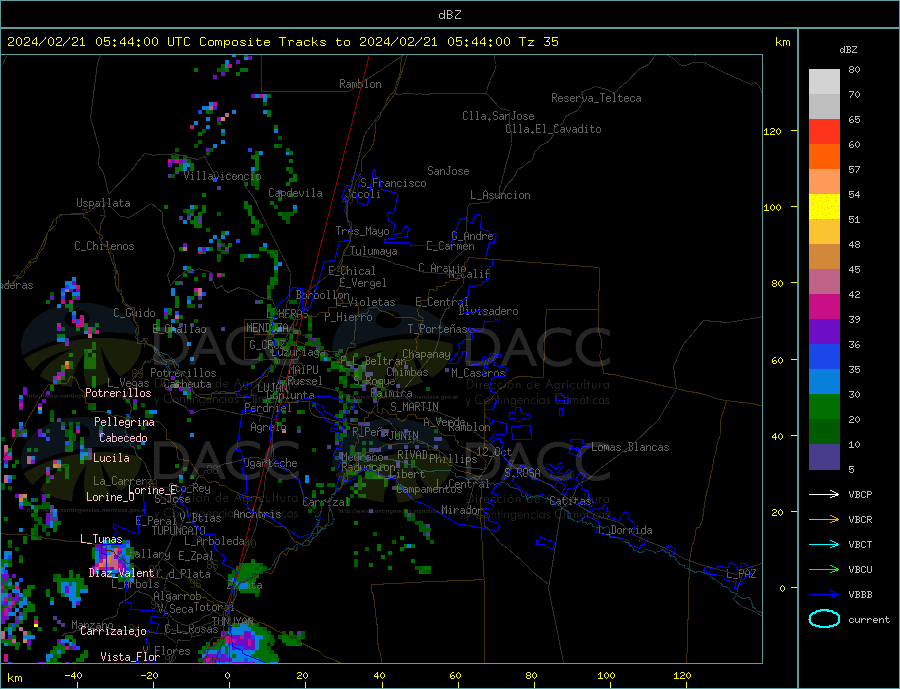Click the 100 tick on bottom axis
This screenshot has width=900, height=689.
click(606, 676)
